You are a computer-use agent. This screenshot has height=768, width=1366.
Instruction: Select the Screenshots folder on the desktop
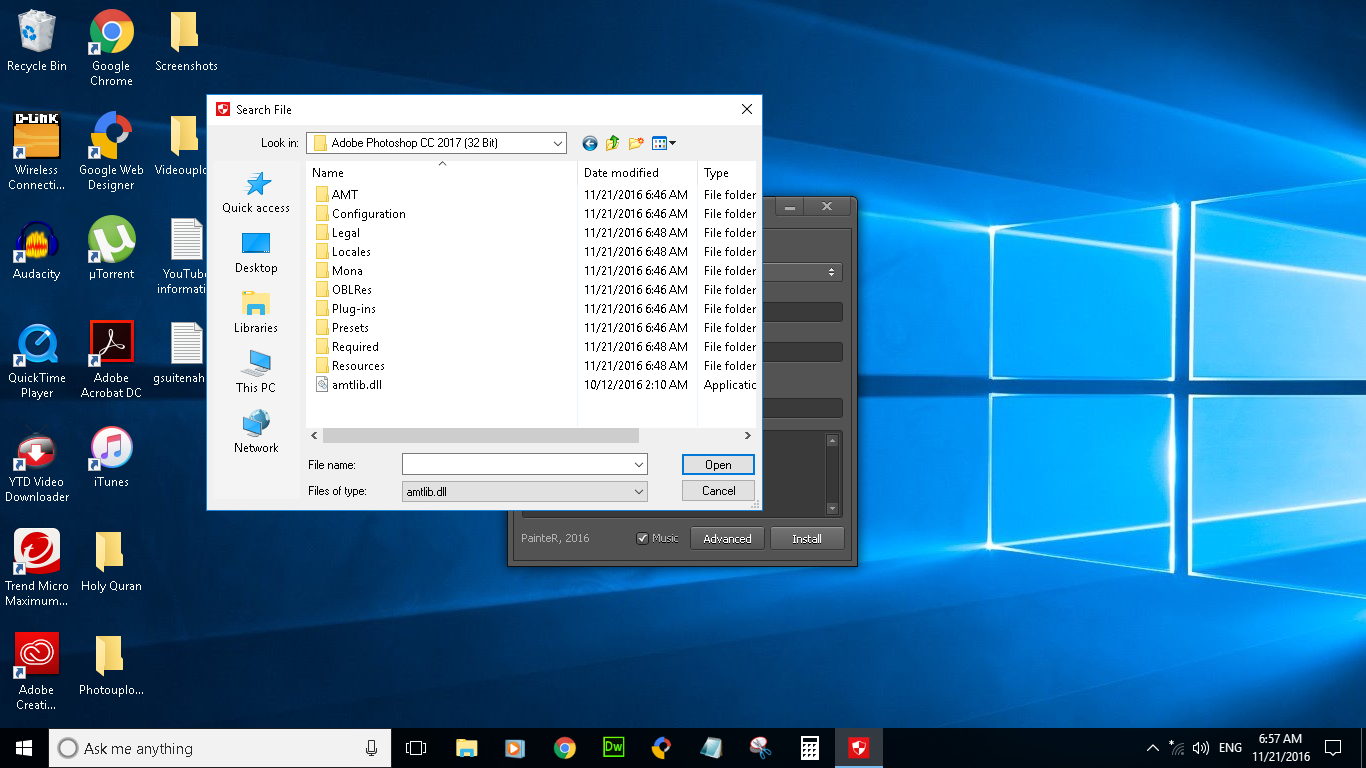(x=186, y=41)
